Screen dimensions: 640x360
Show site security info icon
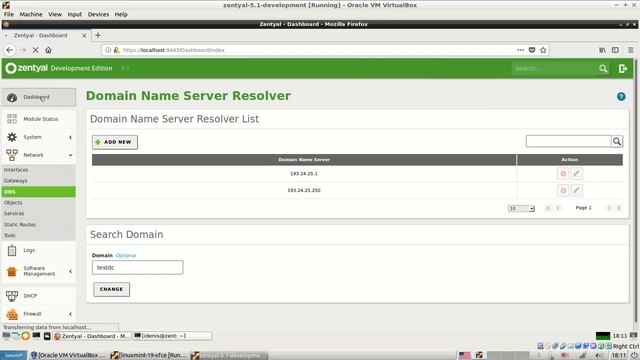click(x=108, y=50)
